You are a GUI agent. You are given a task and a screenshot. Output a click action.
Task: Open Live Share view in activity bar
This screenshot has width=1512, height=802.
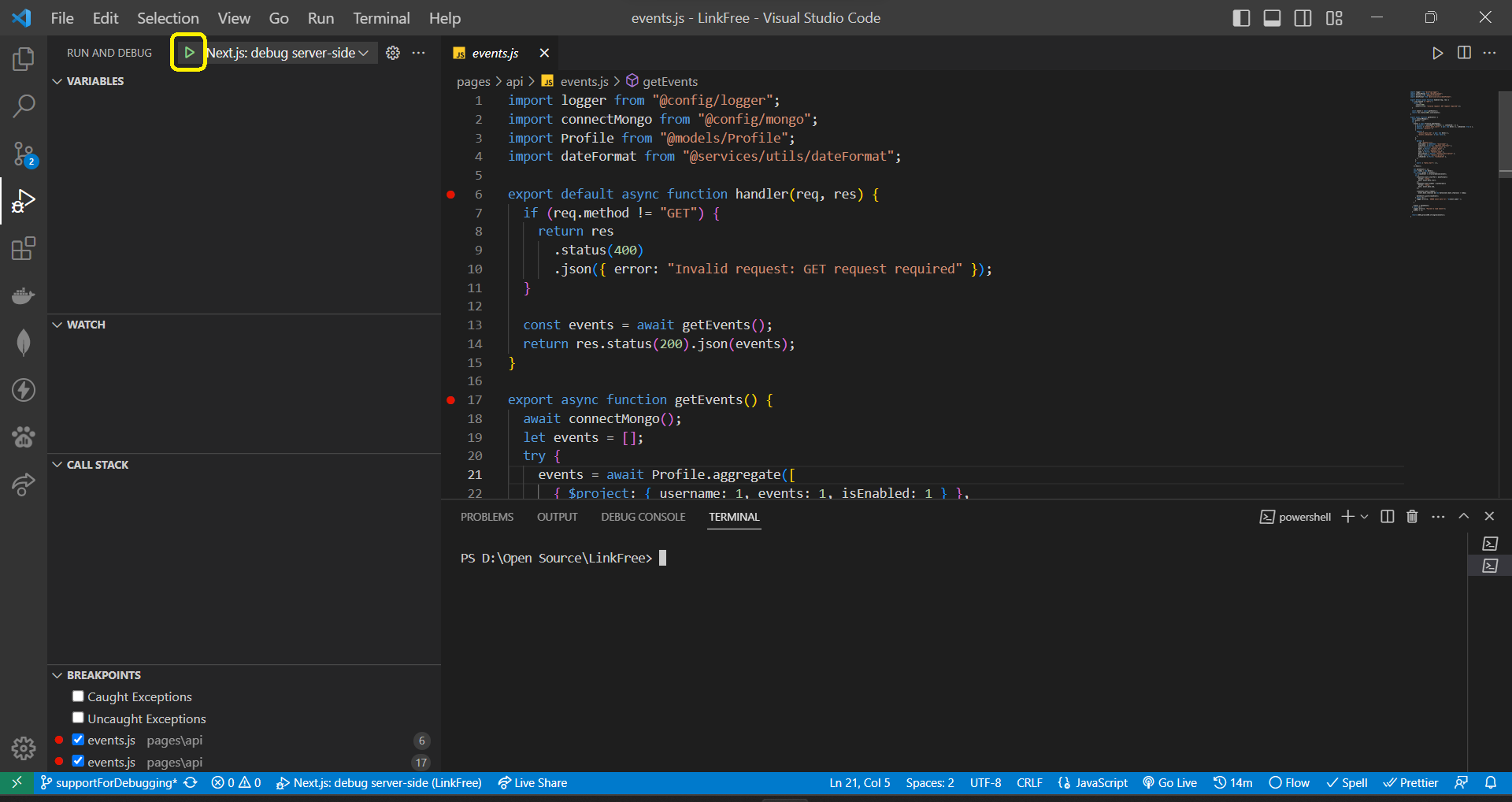point(24,484)
